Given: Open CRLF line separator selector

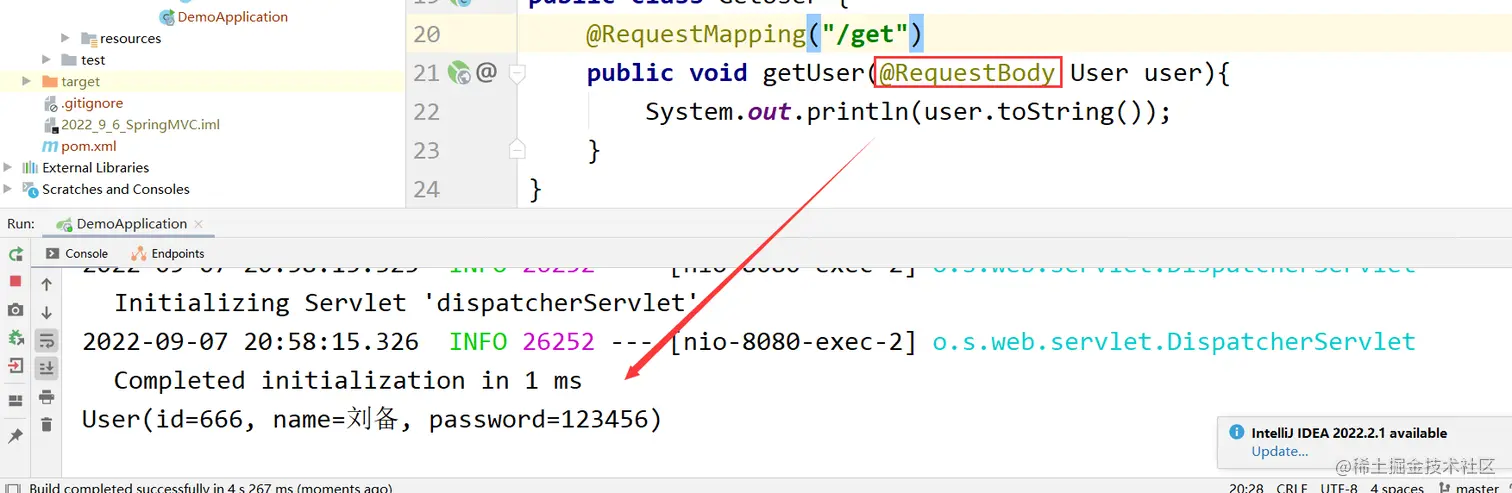Looking at the screenshot, I should point(1292,488).
